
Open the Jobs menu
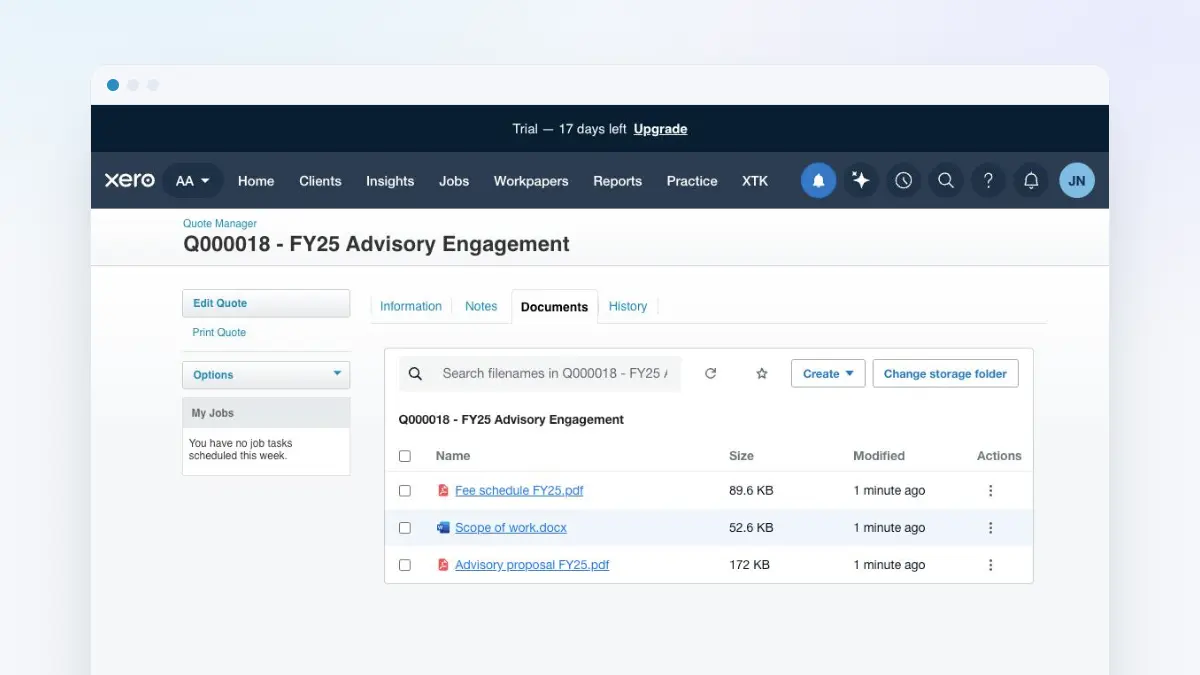coord(454,181)
